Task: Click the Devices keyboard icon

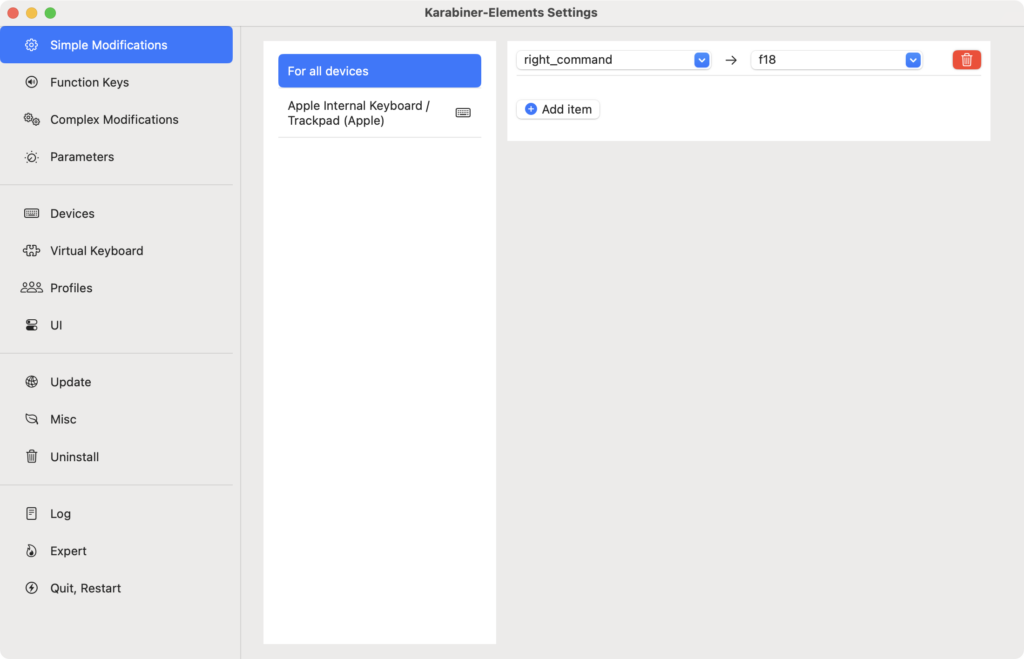Action: tap(31, 214)
